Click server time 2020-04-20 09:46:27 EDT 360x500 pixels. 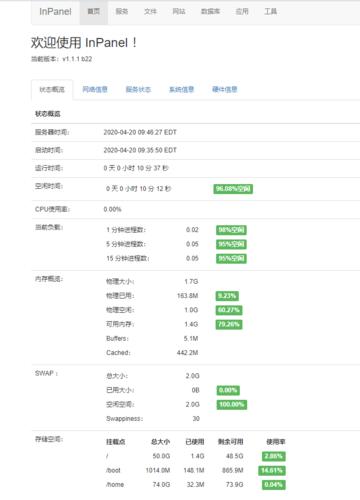(140, 132)
